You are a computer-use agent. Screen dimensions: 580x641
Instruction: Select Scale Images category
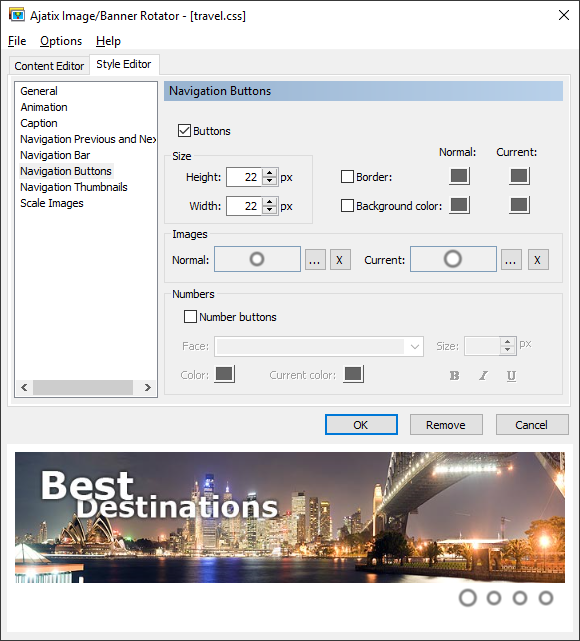point(52,203)
